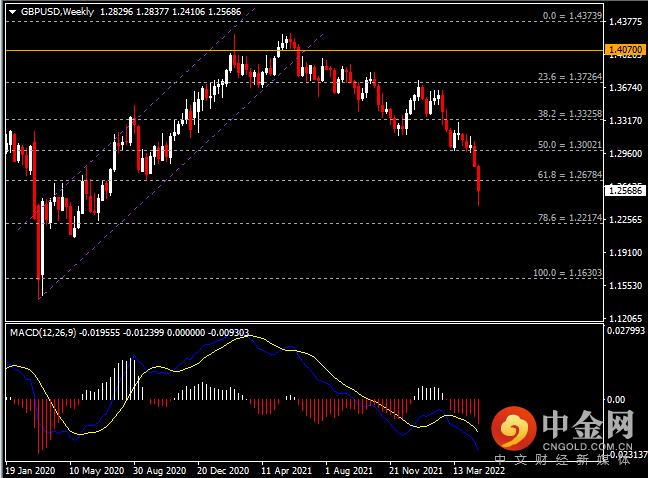Click the 13 Mar 2022 date marker
The image size is (648, 478).
coord(479,471)
